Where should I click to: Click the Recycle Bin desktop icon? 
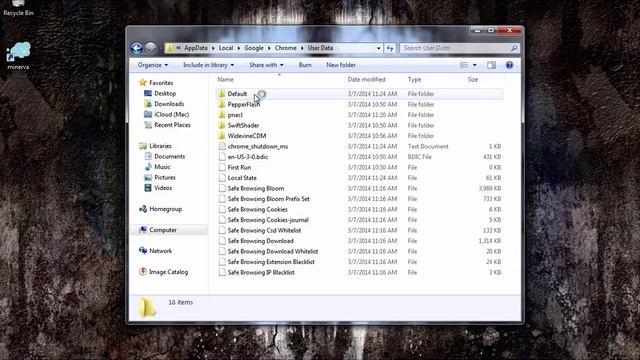coord(18,8)
